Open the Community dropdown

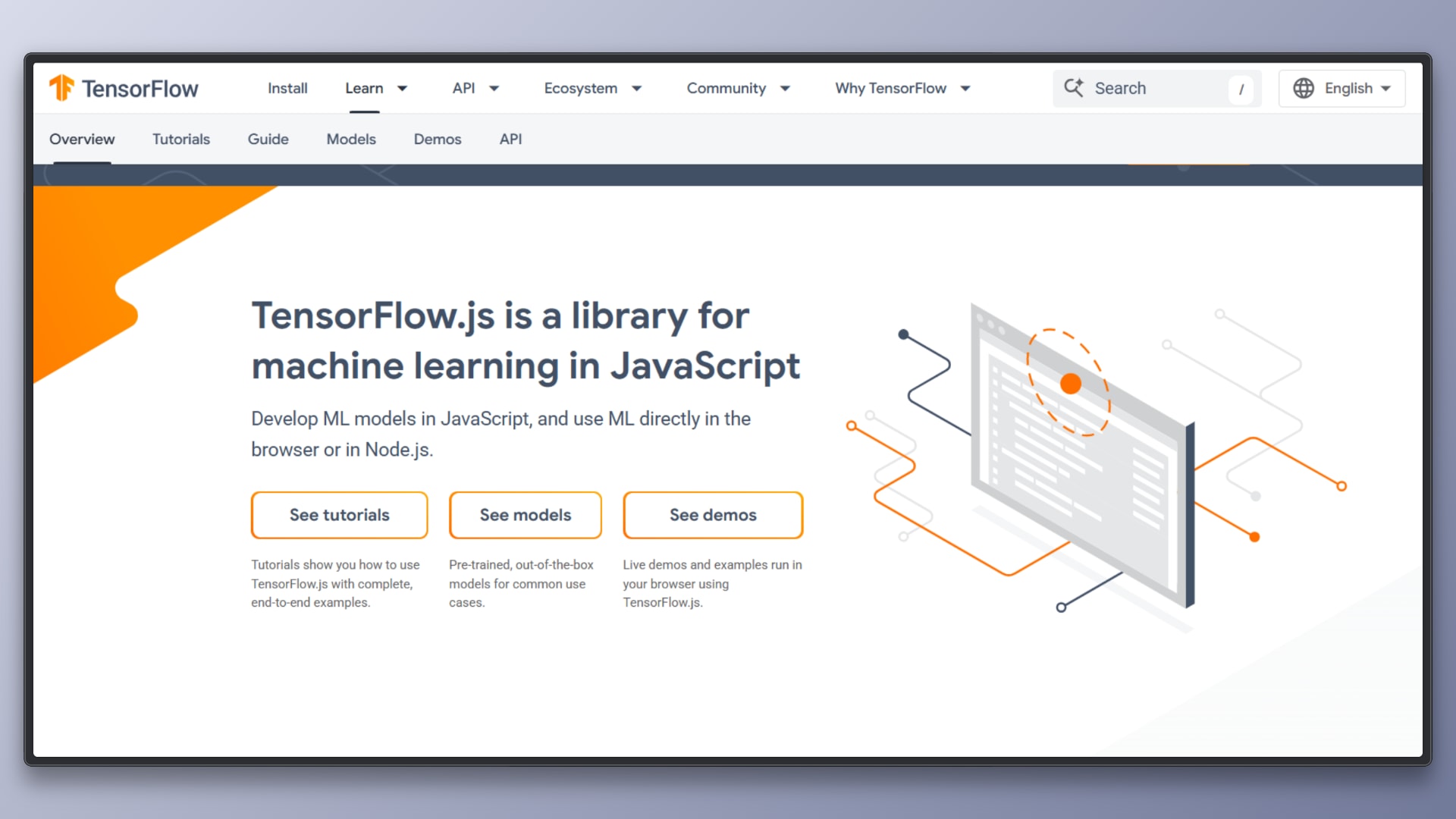pyautogui.click(x=736, y=88)
